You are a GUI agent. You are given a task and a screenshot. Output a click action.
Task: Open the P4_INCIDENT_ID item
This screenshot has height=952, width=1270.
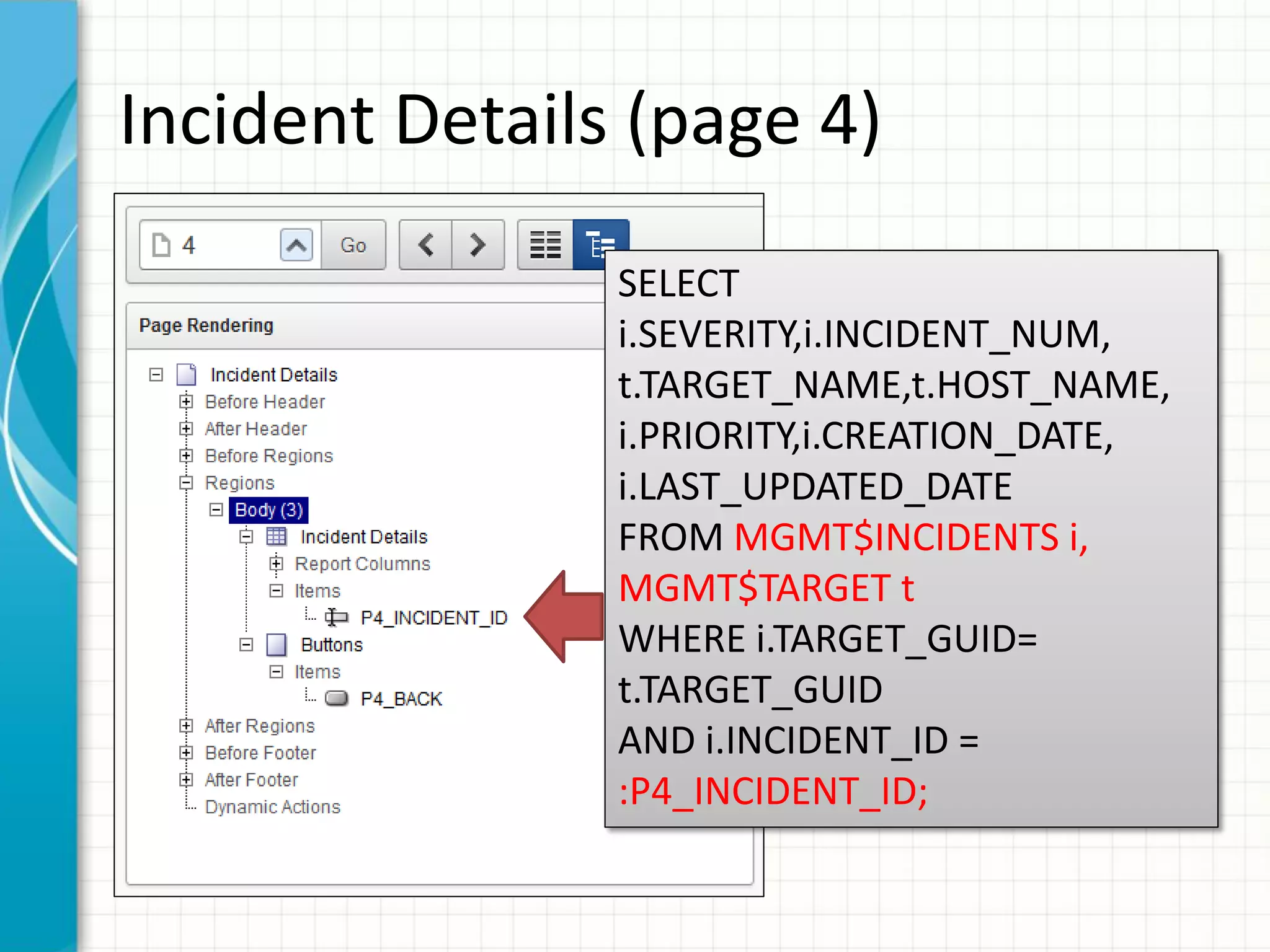434,618
